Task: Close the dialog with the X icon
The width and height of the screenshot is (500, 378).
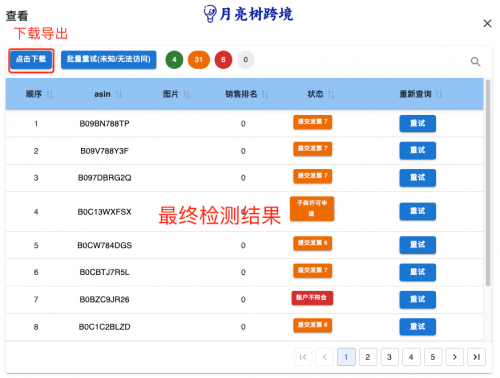Action: pos(487,23)
